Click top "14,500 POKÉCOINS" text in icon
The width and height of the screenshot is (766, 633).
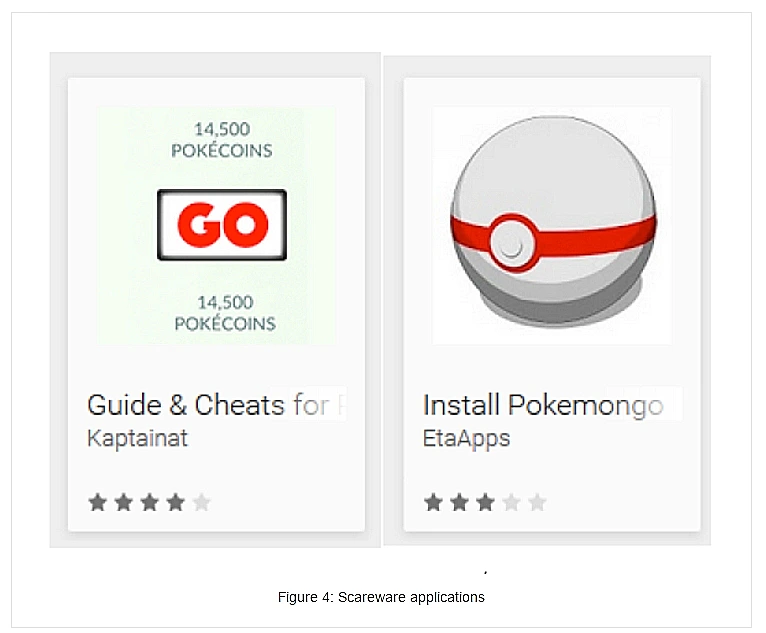(x=223, y=140)
